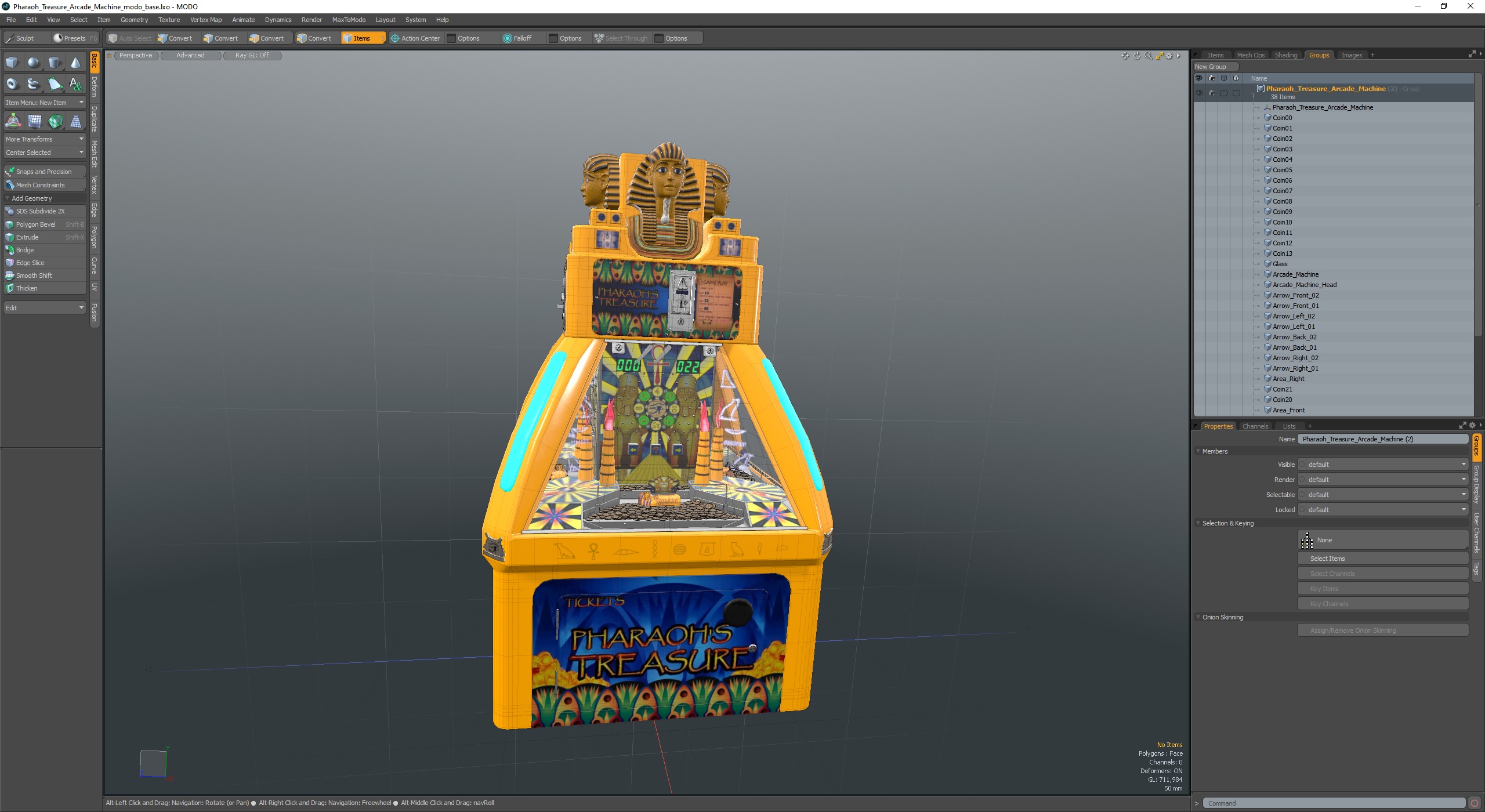
Task: Select the Polygon Bevel tool
Action: [45, 224]
